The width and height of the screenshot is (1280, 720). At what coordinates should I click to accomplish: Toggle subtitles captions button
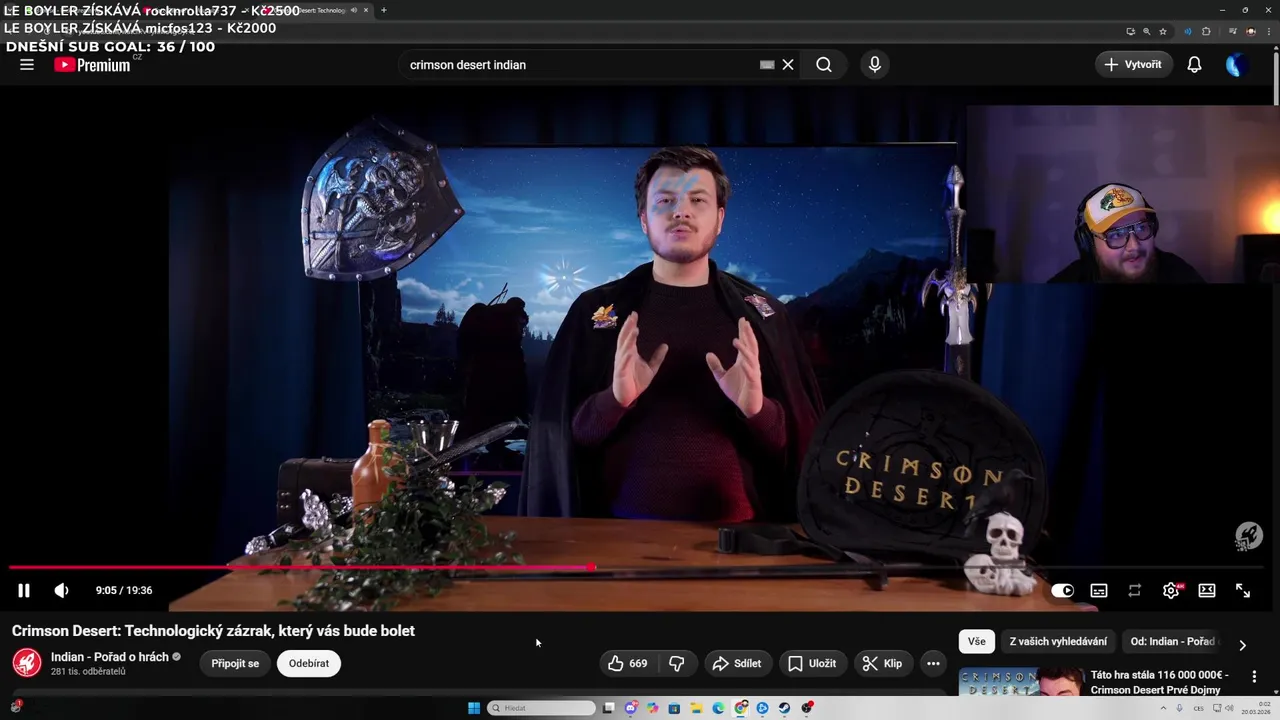1099,590
